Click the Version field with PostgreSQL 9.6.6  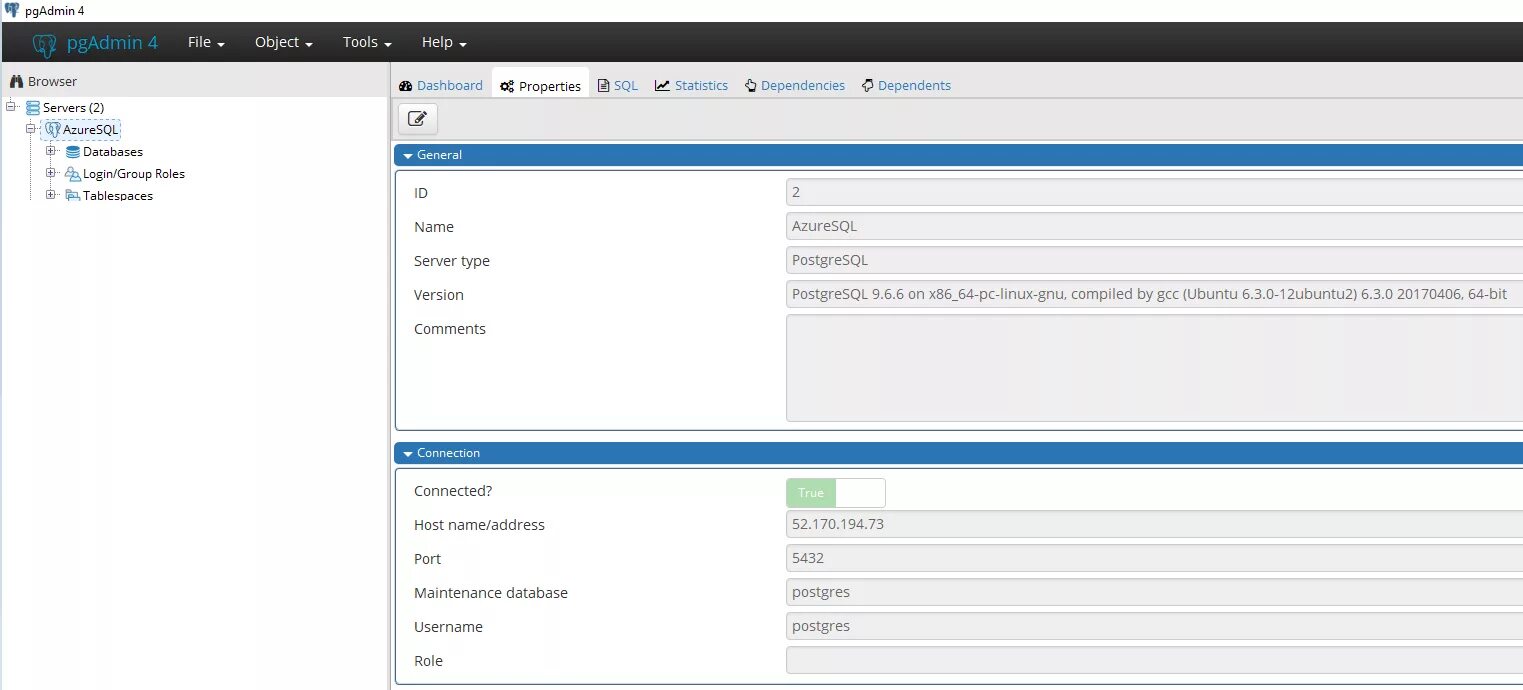coord(1154,294)
